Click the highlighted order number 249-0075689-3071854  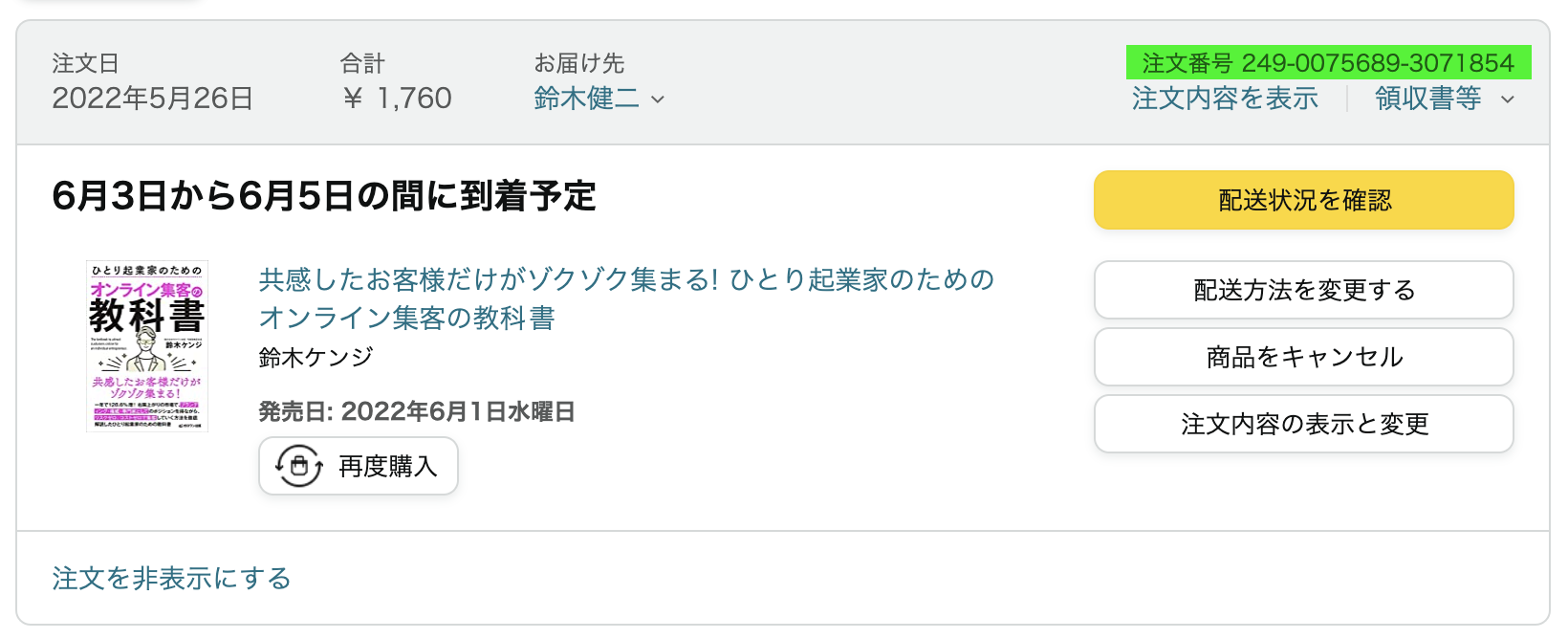click(x=1329, y=62)
